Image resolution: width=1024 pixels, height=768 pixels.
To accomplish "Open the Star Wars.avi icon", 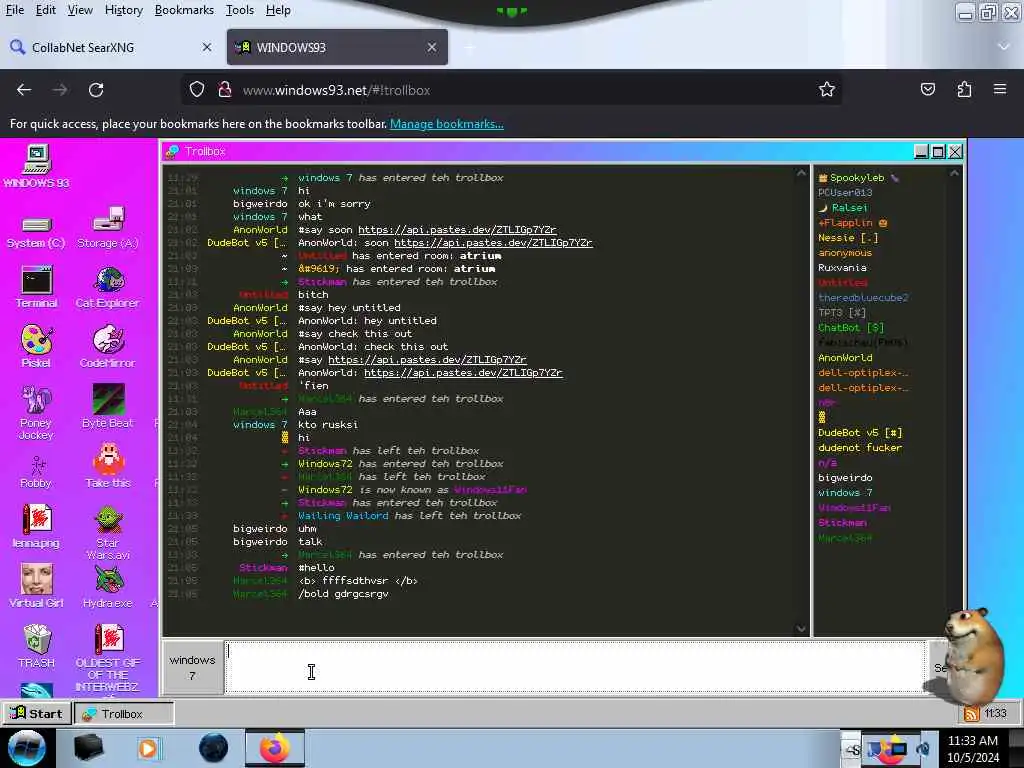I will 108,532.
